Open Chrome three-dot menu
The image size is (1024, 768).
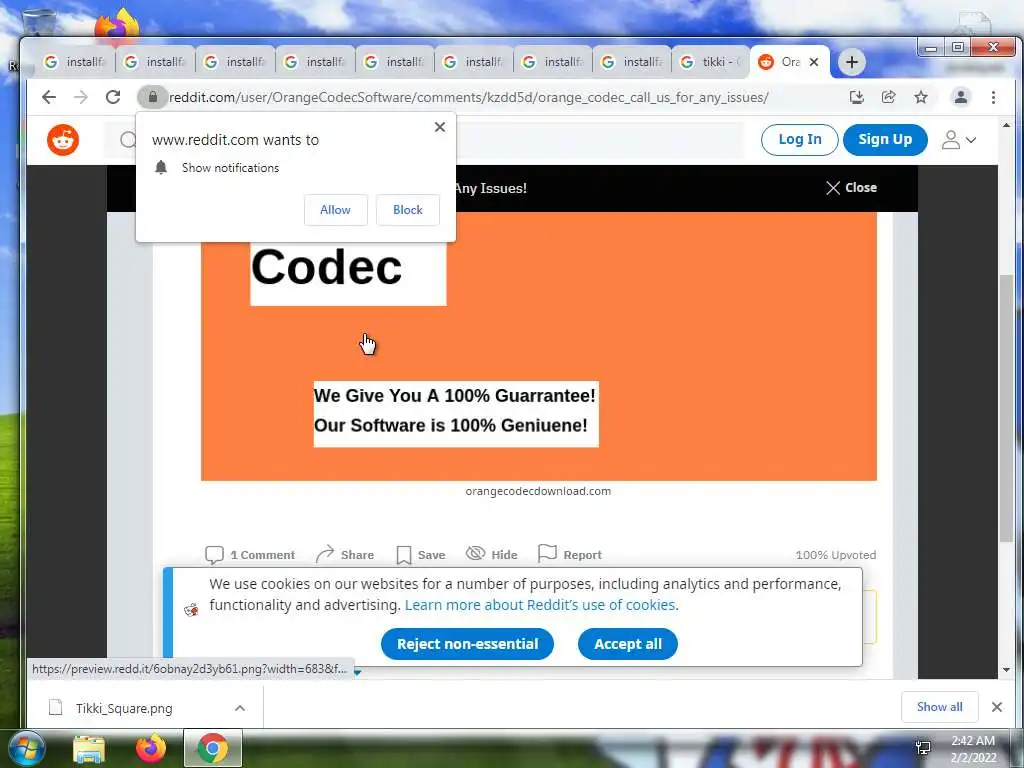click(993, 97)
